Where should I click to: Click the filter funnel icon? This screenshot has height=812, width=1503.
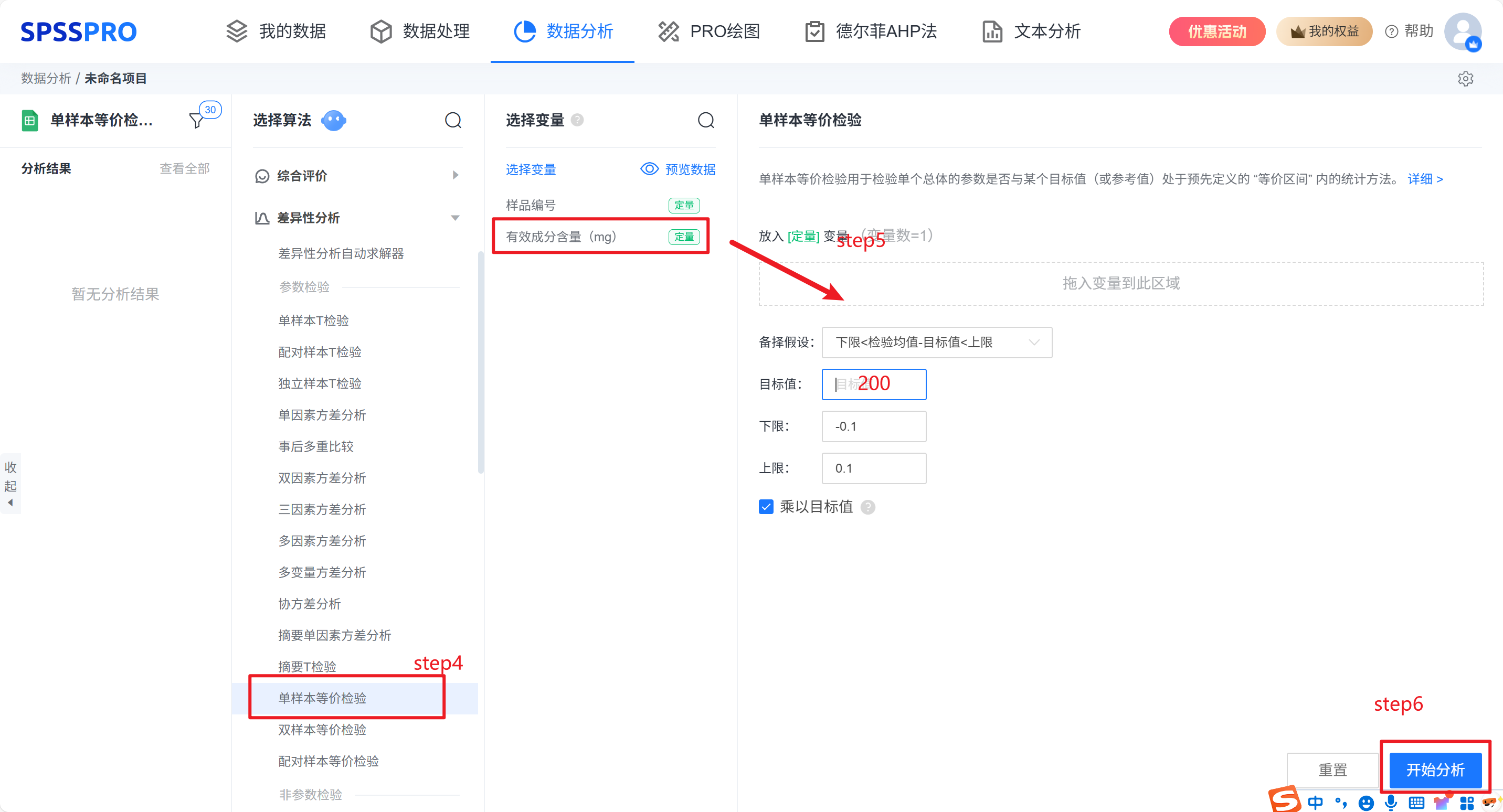[197, 120]
